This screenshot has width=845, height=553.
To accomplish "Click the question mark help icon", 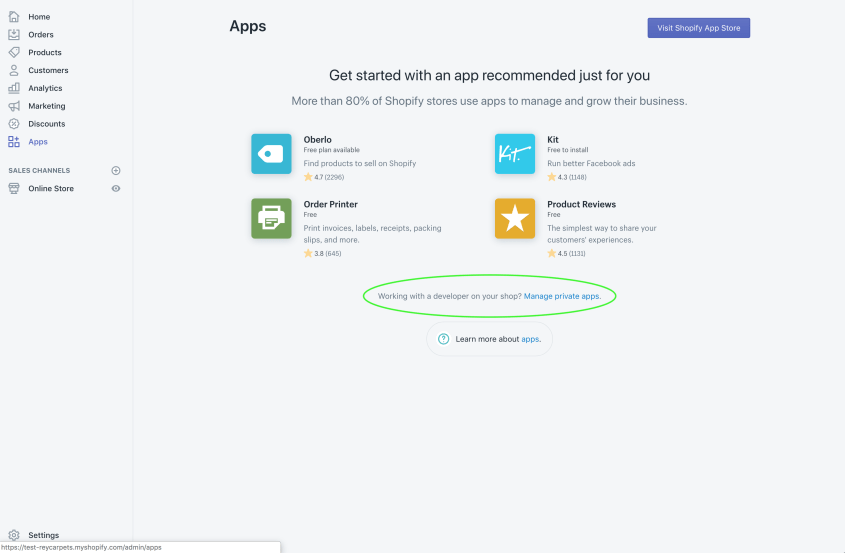I will click(444, 339).
